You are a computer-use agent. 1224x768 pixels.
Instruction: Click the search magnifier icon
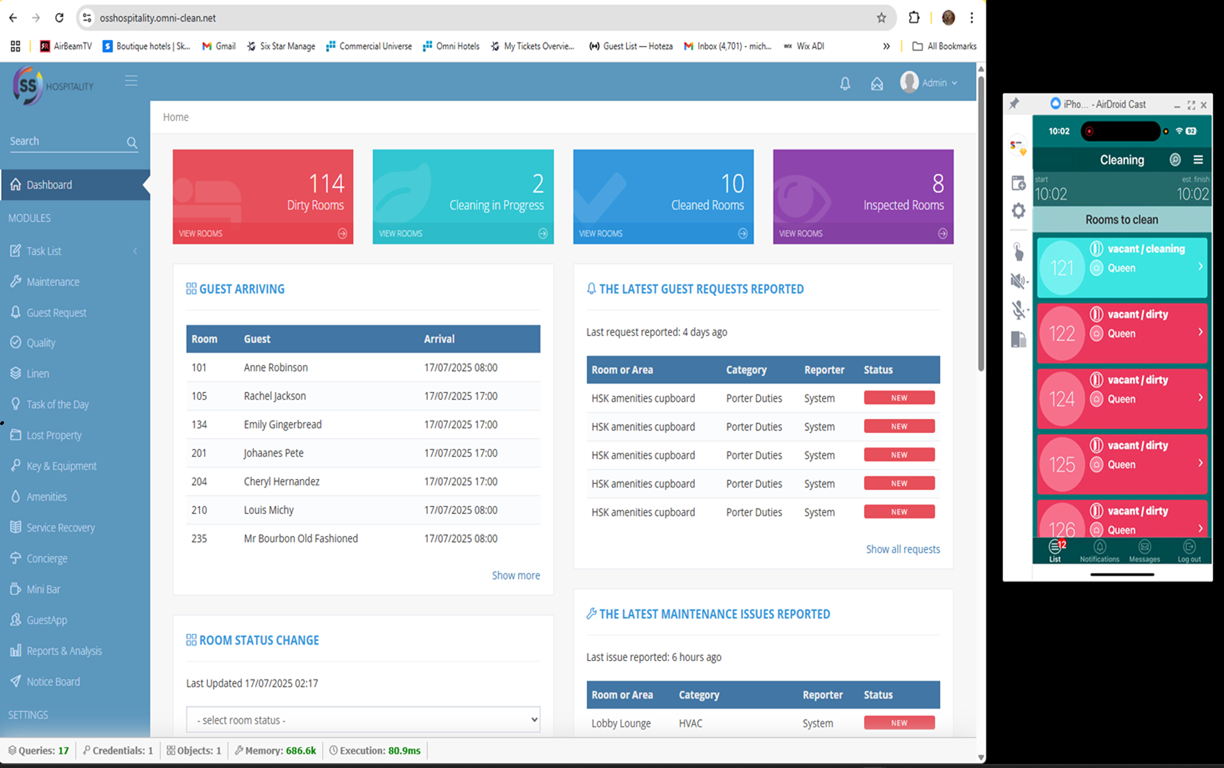tap(132, 142)
